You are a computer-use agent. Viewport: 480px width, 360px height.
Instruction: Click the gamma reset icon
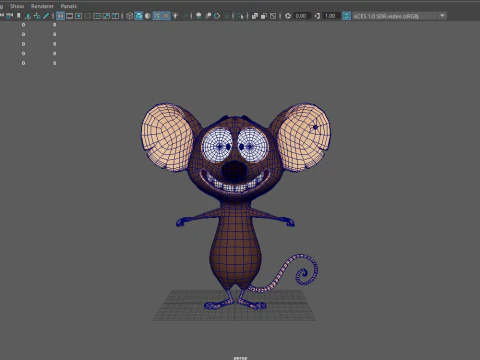pyautogui.click(x=317, y=16)
